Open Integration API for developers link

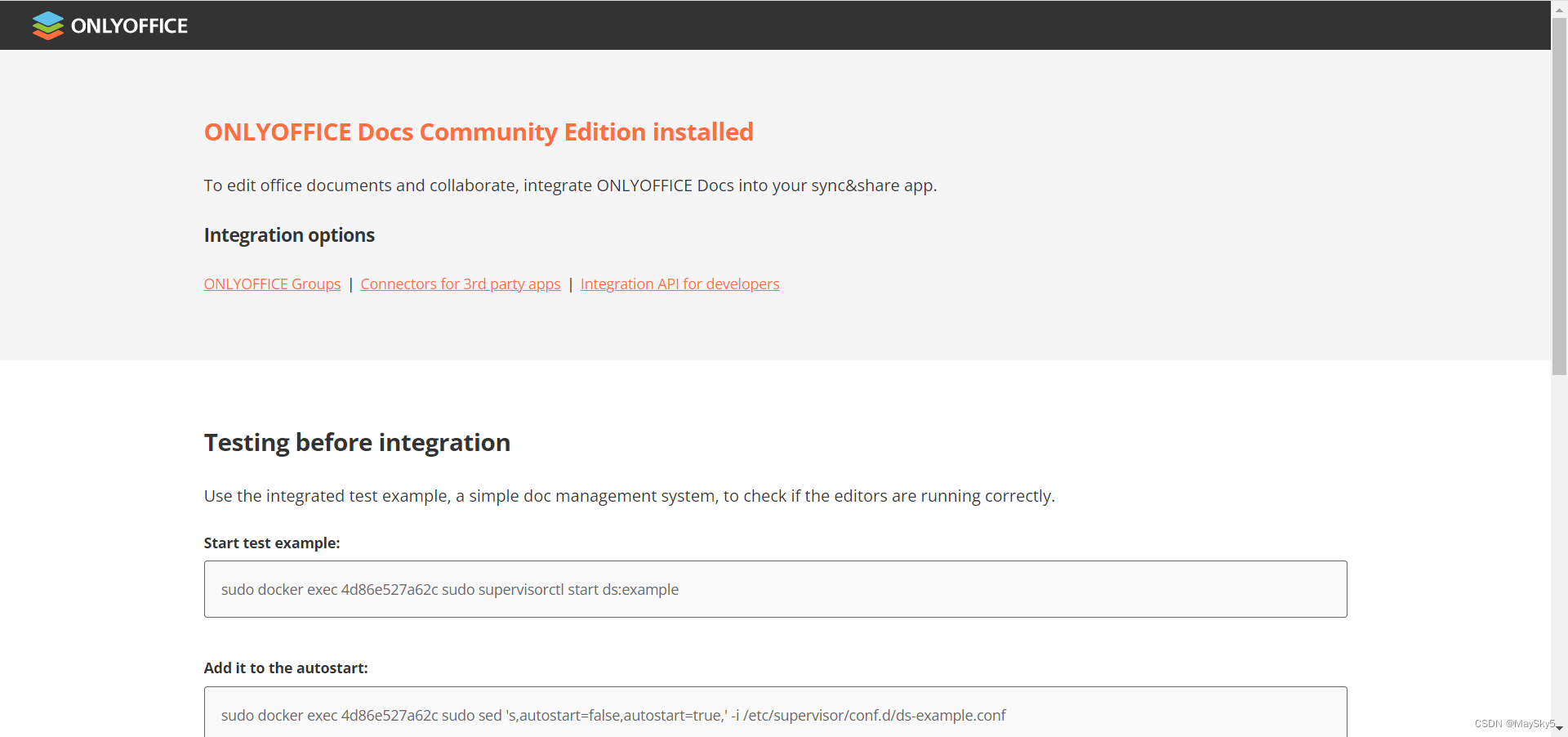(x=679, y=284)
